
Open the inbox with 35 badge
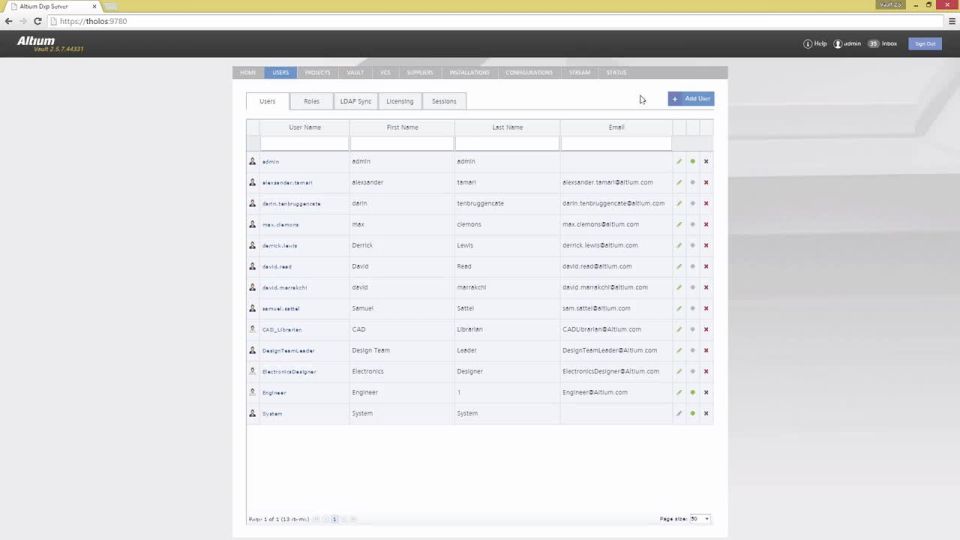[x=882, y=44]
